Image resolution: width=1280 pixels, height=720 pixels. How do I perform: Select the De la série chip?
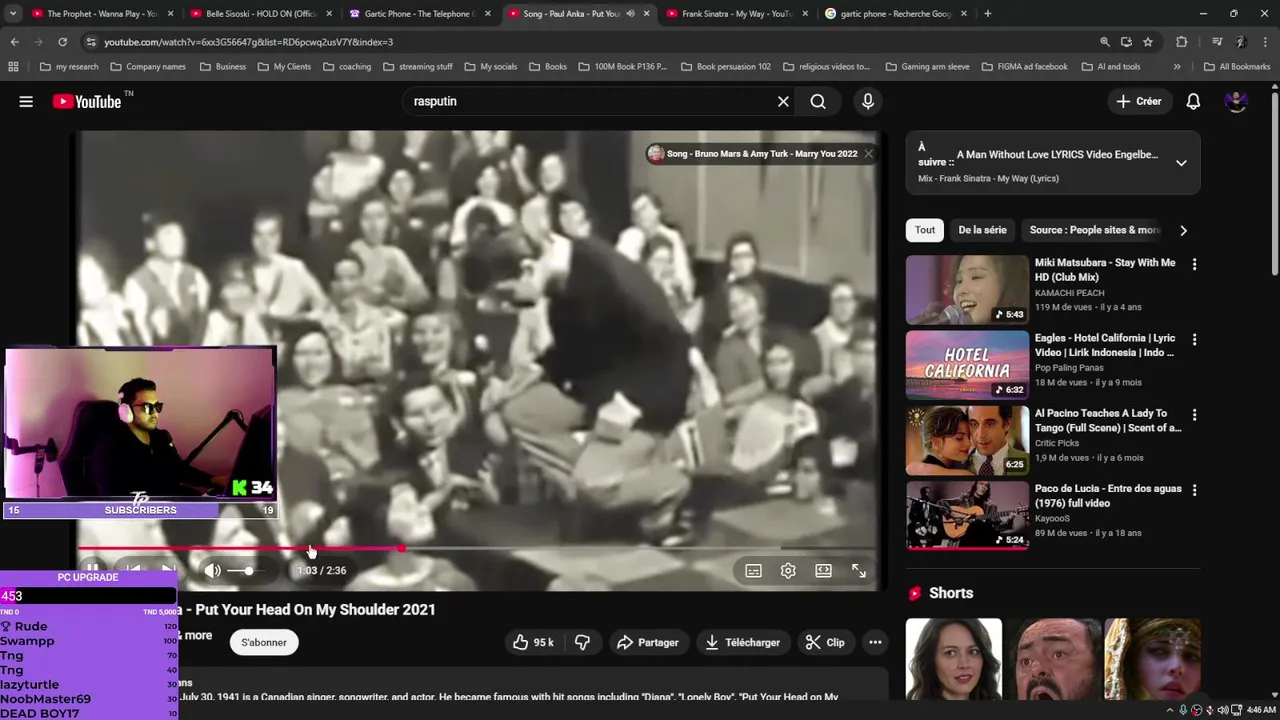[x=982, y=230]
